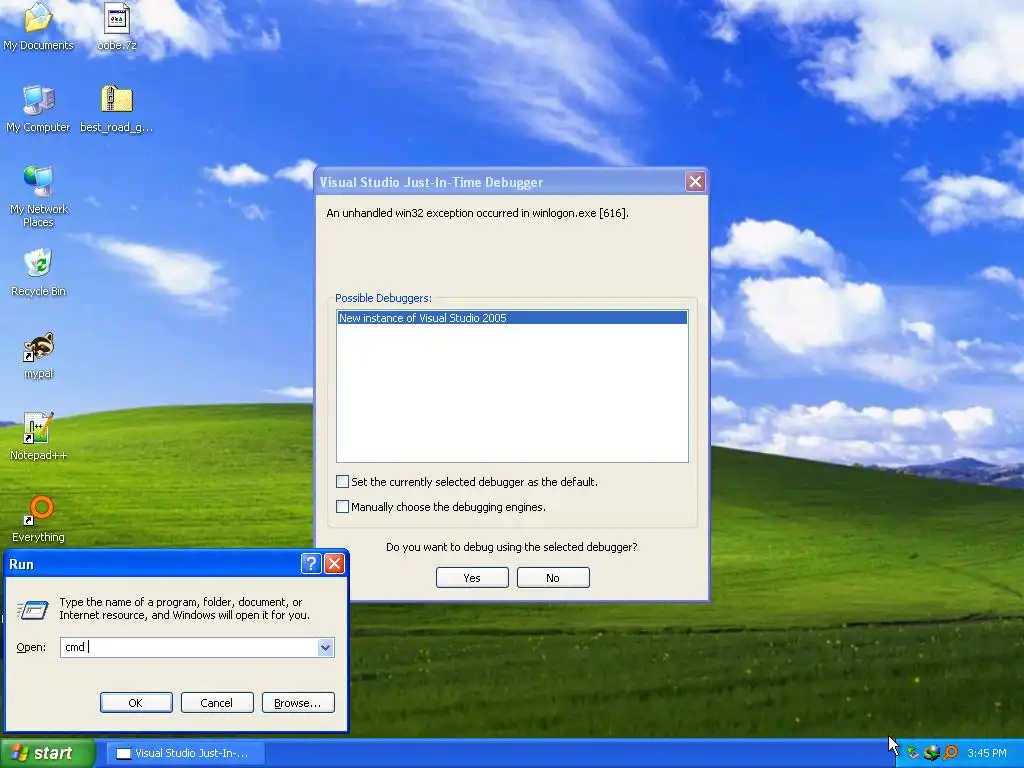Click the unhandled win32 exception message text

[477, 213]
